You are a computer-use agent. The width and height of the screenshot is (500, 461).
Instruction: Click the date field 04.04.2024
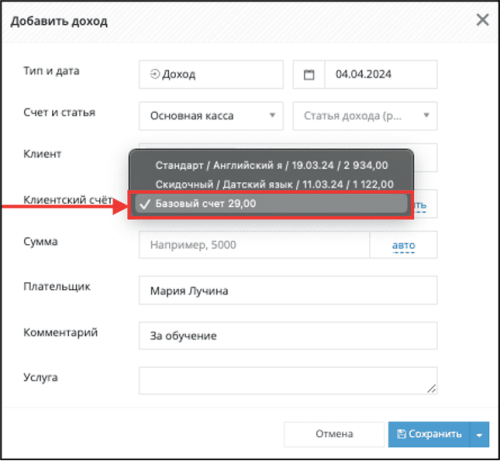click(x=381, y=74)
